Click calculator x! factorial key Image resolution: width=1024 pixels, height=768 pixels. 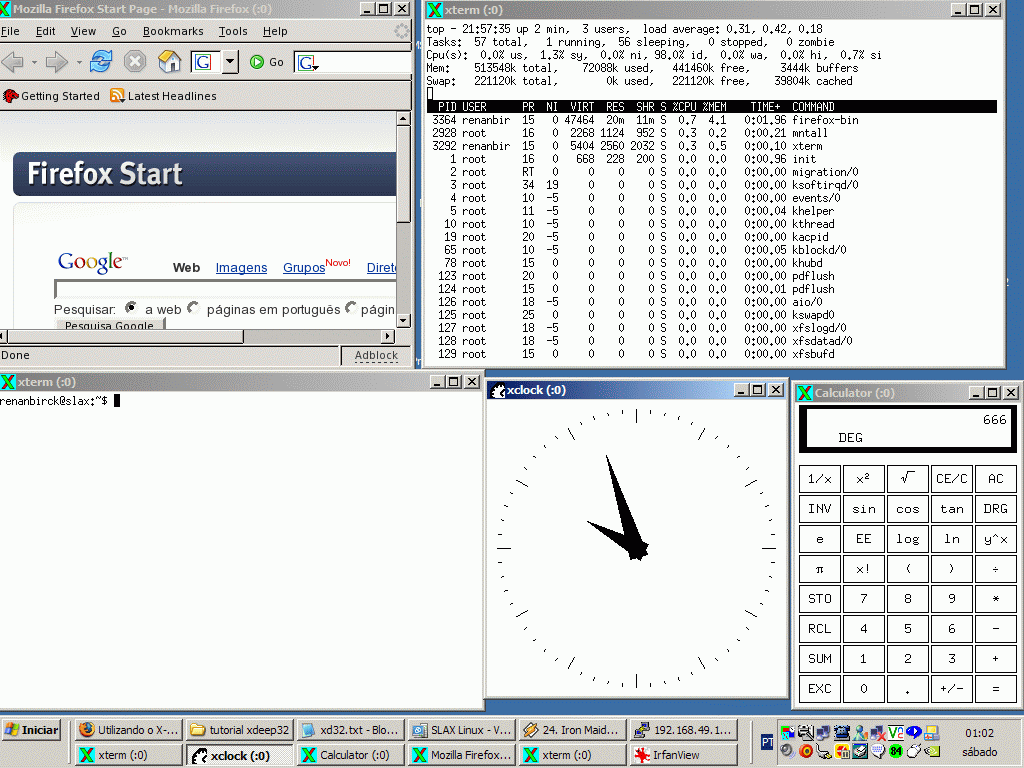(863, 569)
